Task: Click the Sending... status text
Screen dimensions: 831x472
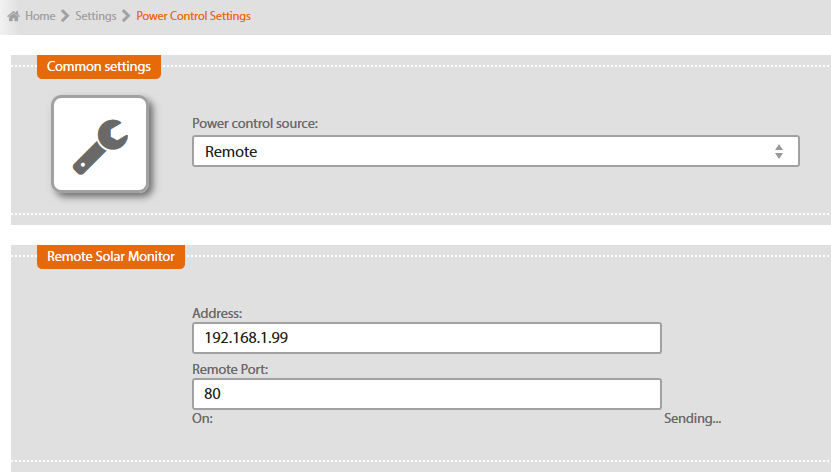Action: pyautogui.click(x=692, y=419)
